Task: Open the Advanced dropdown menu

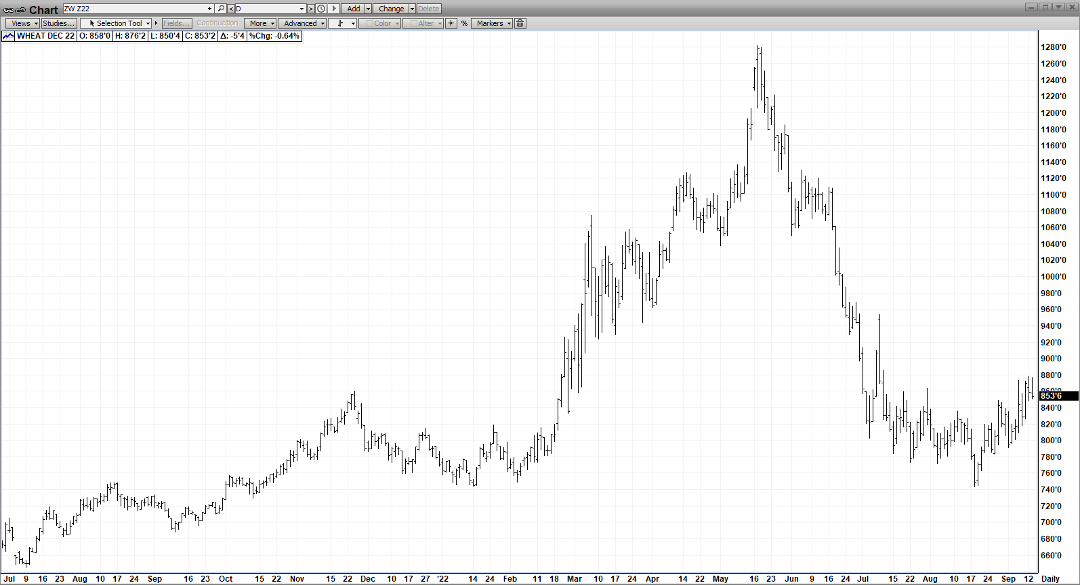Action: (302, 23)
